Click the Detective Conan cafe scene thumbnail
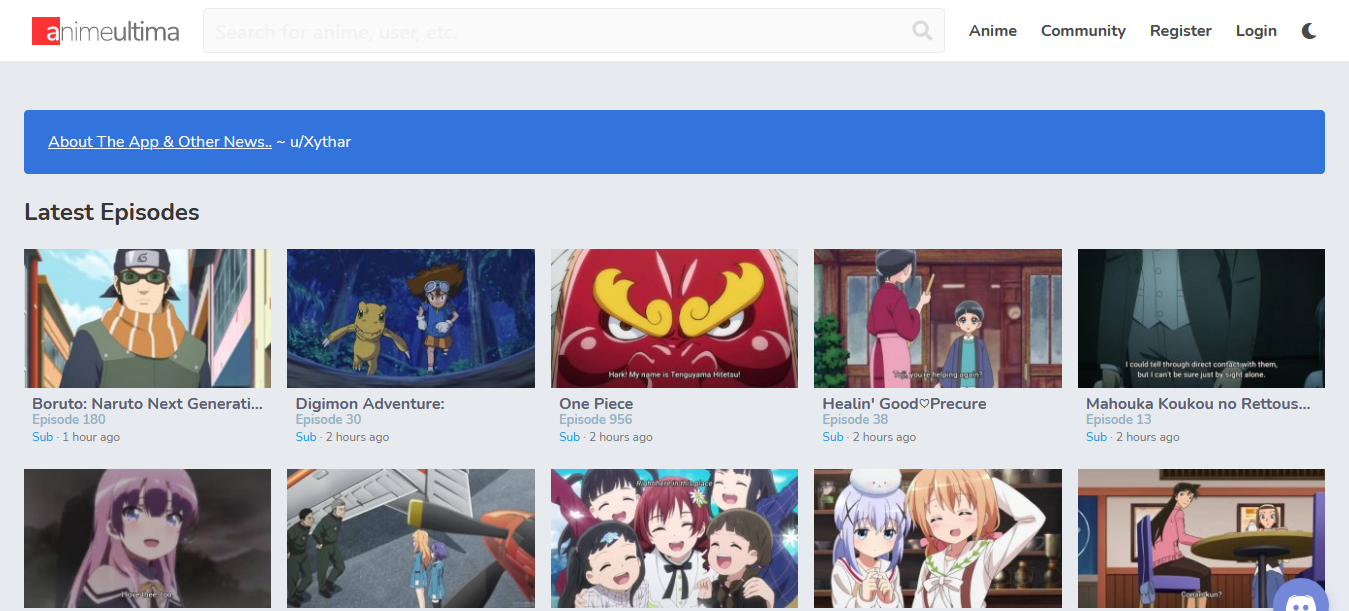 coord(1201,539)
